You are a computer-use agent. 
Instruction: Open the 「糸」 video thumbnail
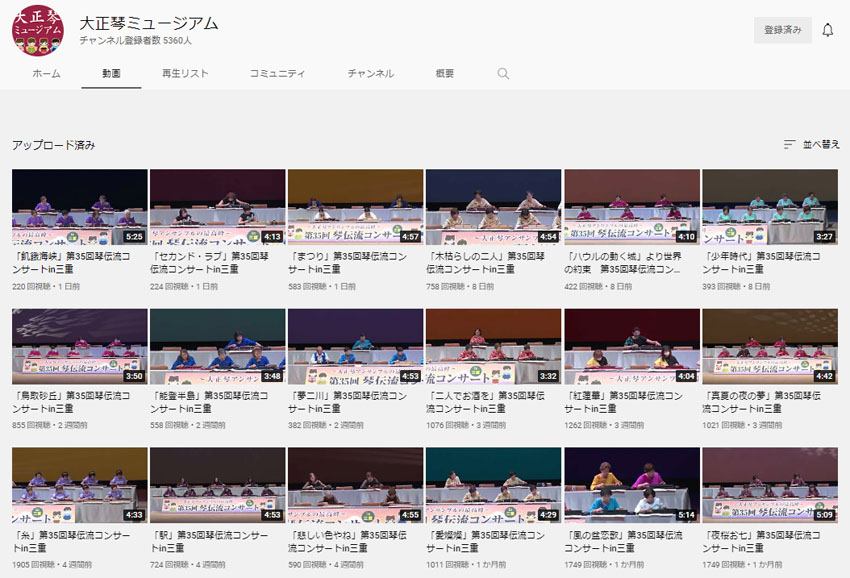(79, 485)
